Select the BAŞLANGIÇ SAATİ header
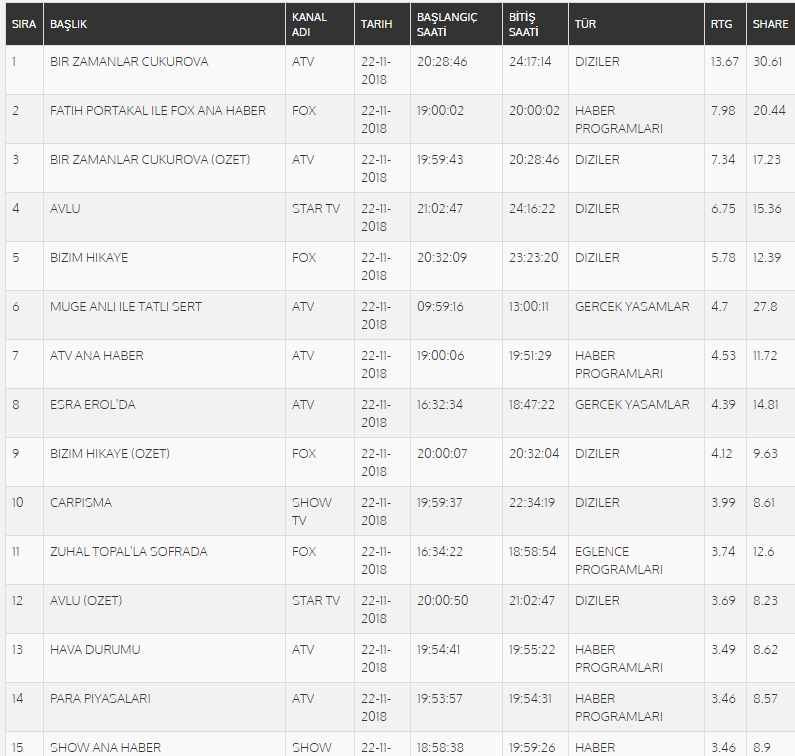Screen dimensions: 795x756 click(x=447, y=24)
